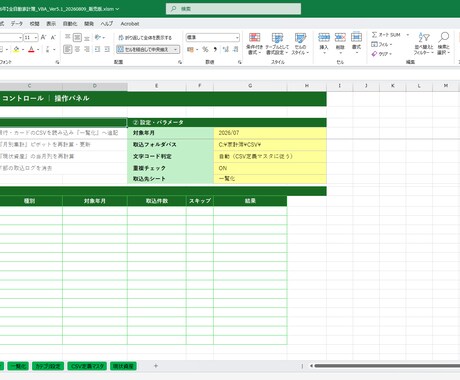Switch to the CSV定義マスタ sheet tab
Screen dimensions: 460x380
click(x=87, y=366)
